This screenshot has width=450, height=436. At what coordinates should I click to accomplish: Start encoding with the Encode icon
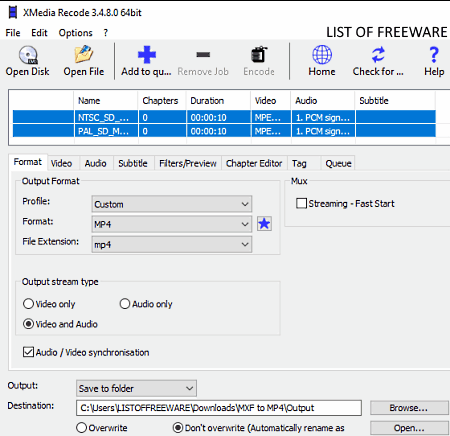pyautogui.click(x=259, y=54)
